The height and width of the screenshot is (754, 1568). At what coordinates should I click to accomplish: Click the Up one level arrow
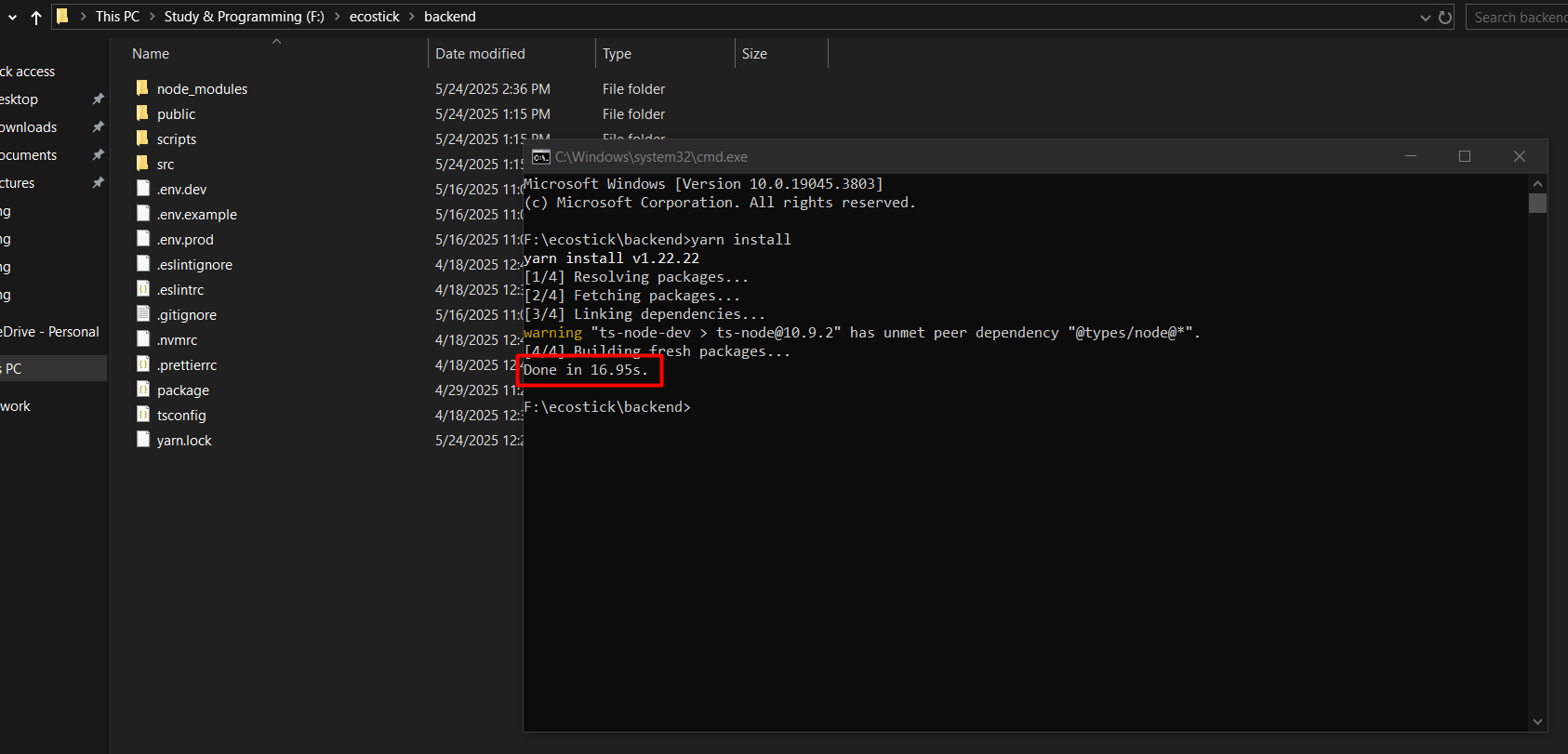click(36, 17)
